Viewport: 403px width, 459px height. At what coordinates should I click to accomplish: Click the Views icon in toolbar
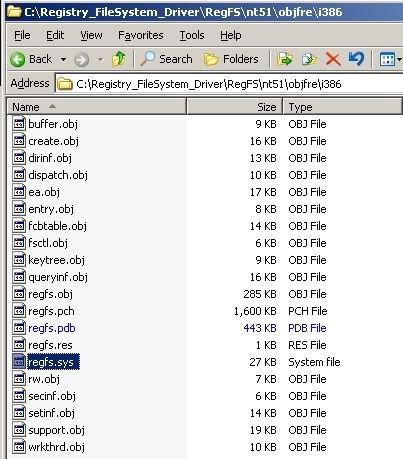(x=387, y=60)
